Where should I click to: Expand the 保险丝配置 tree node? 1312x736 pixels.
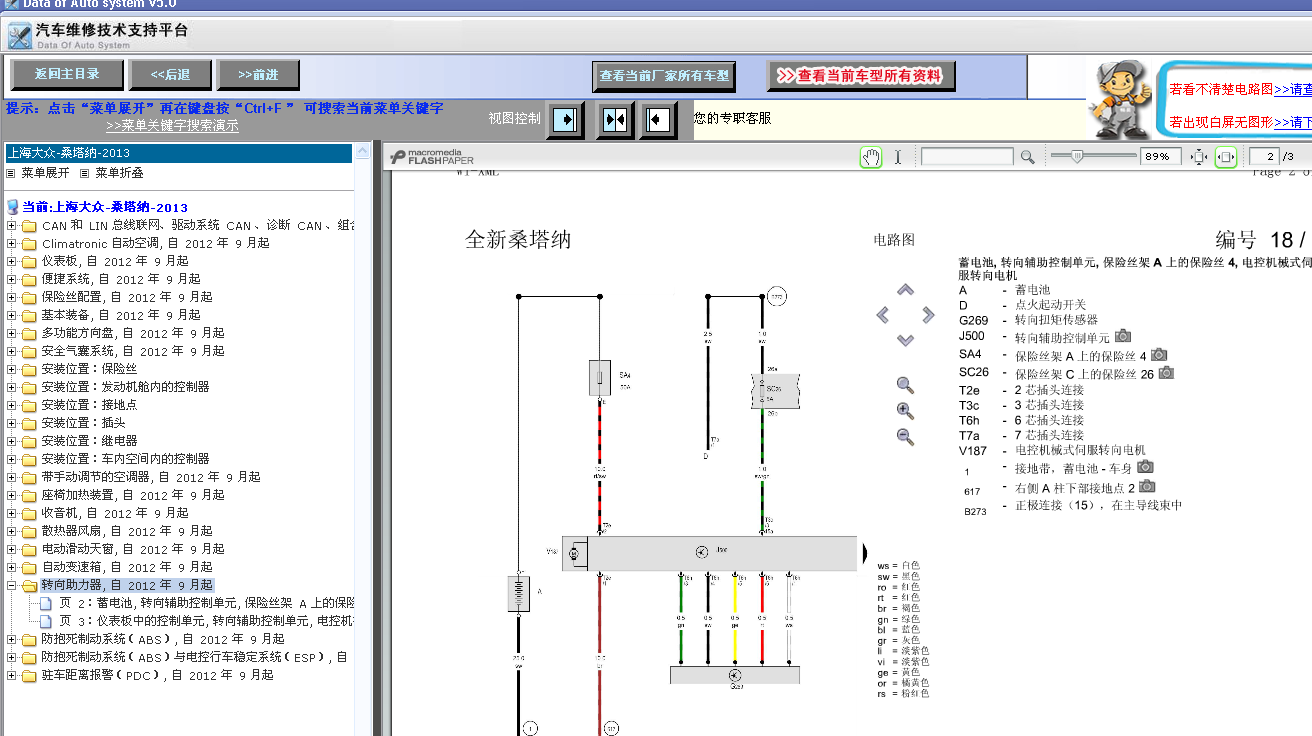(x=12, y=297)
